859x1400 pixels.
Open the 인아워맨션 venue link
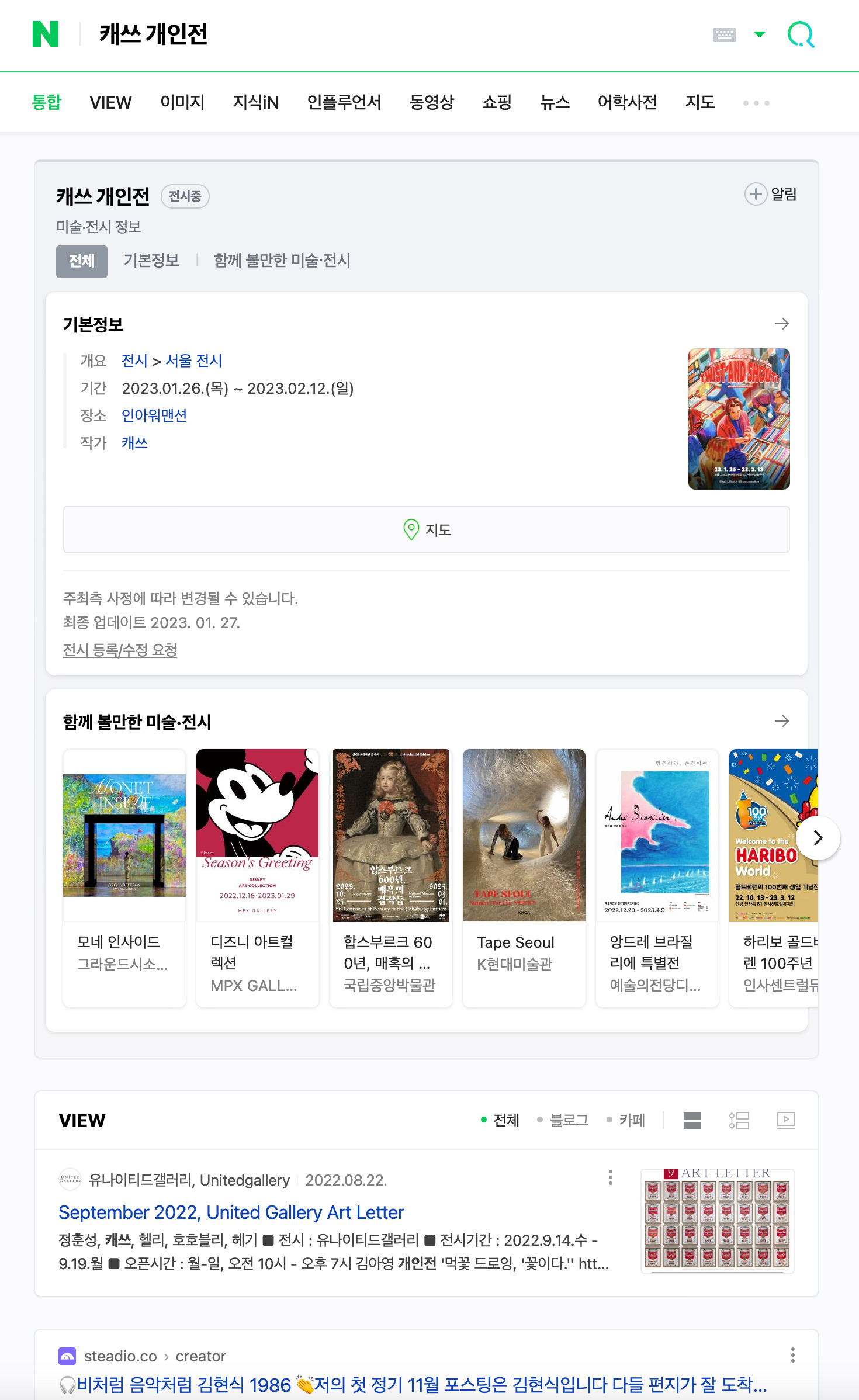pyautogui.click(x=154, y=415)
